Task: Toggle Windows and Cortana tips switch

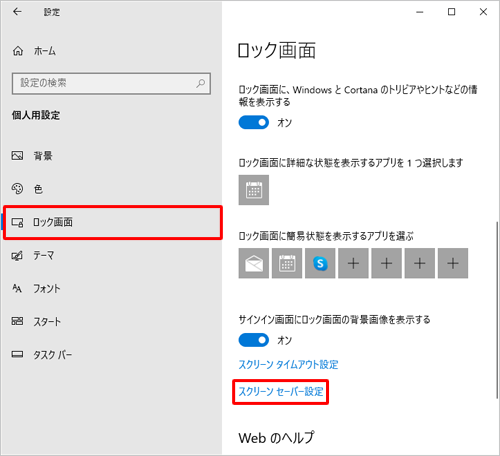Action: 254,123
